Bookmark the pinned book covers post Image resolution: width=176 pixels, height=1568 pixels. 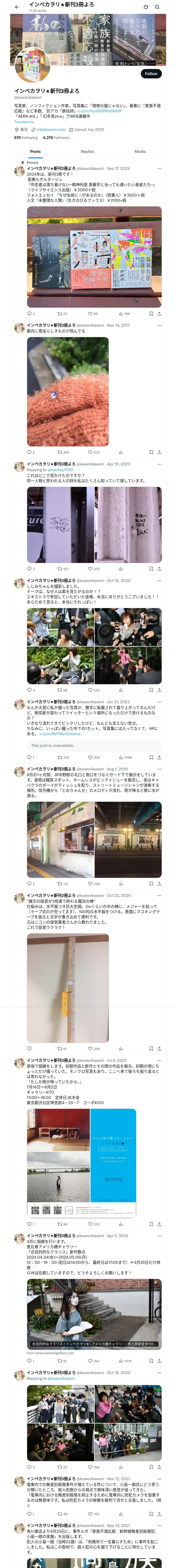151,314
